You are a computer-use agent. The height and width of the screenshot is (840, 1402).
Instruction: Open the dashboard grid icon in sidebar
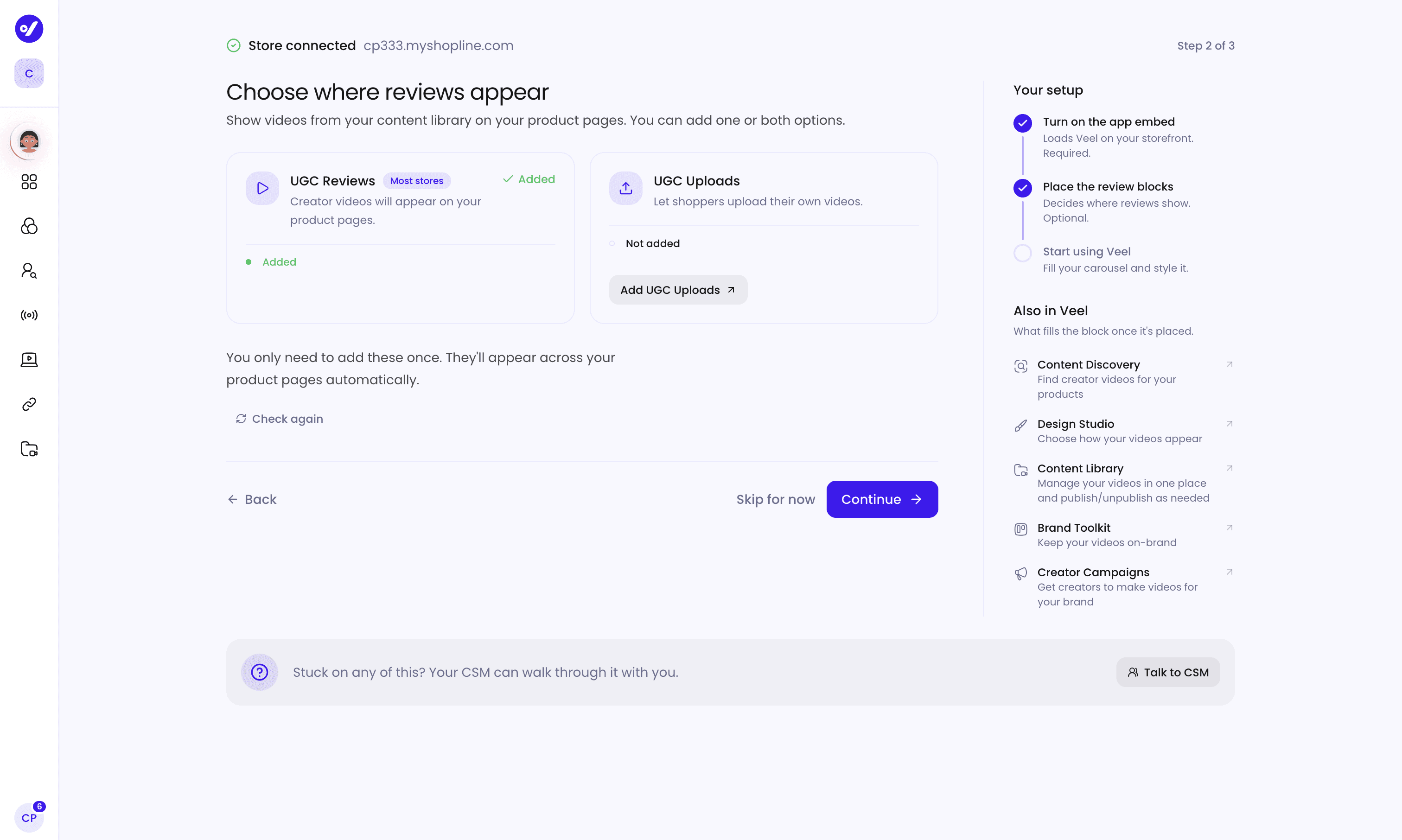(29, 182)
